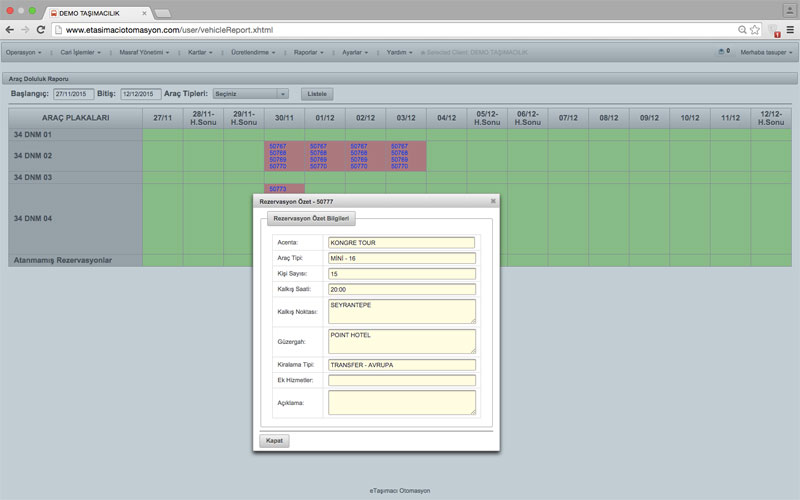Click the Atanmamış Rezervasyonlar row label
800x500 pixels.
click(x=63, y=260)
